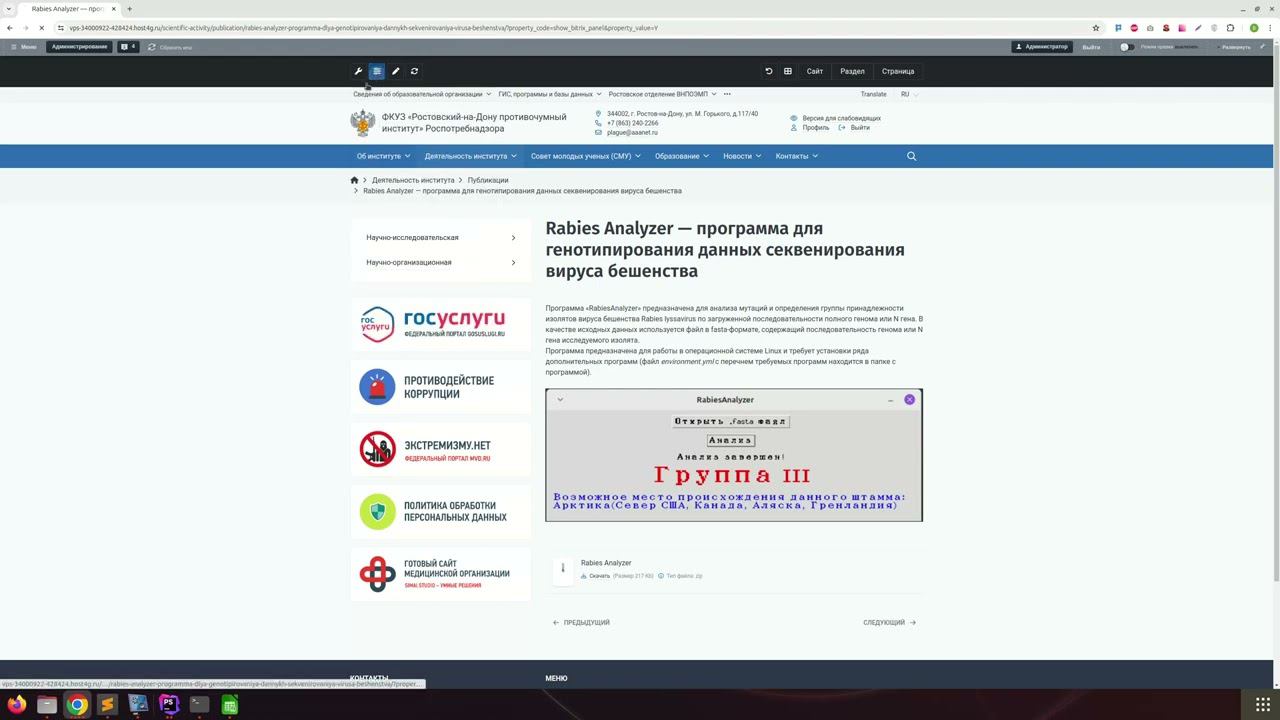Click the Противодействие коррупции banner
This screenshot has height=720, width=1280.
(x=441, y=387)
